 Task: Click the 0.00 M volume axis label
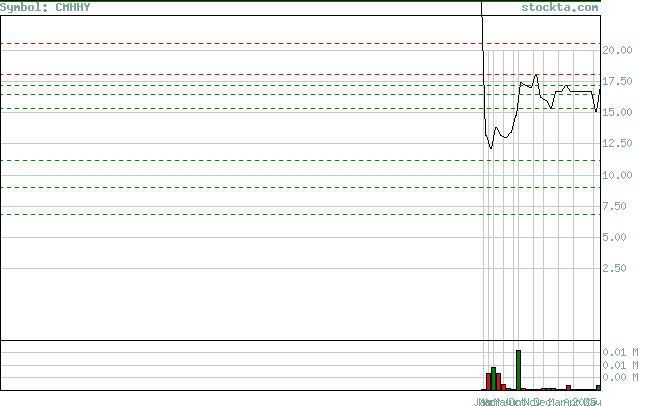[x=620, y=377]
